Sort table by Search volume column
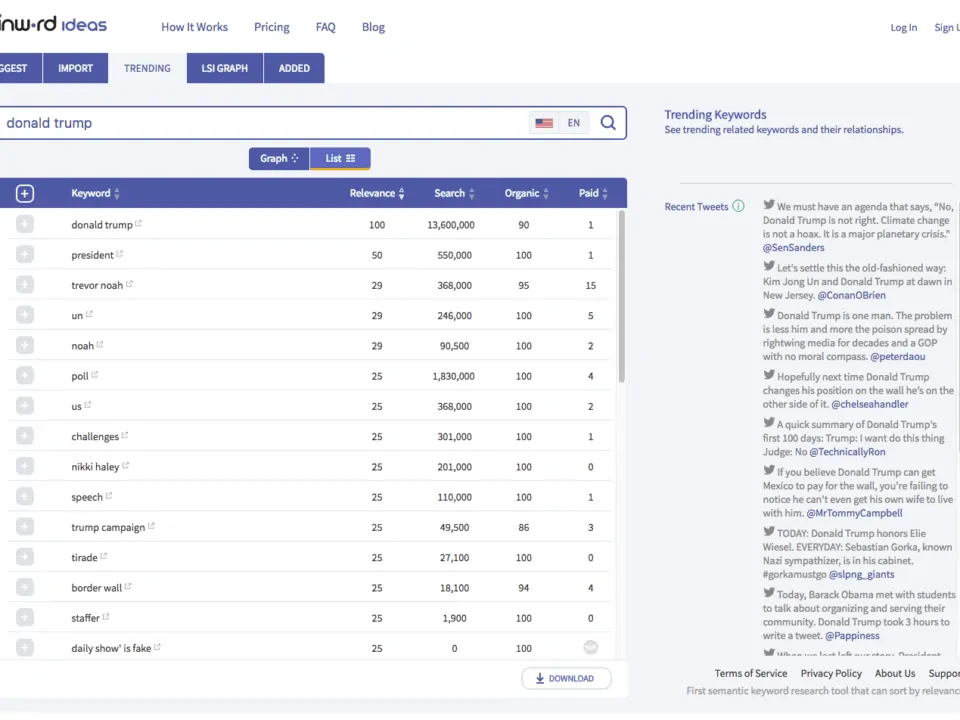960x720 pixels. click(454, 193)
